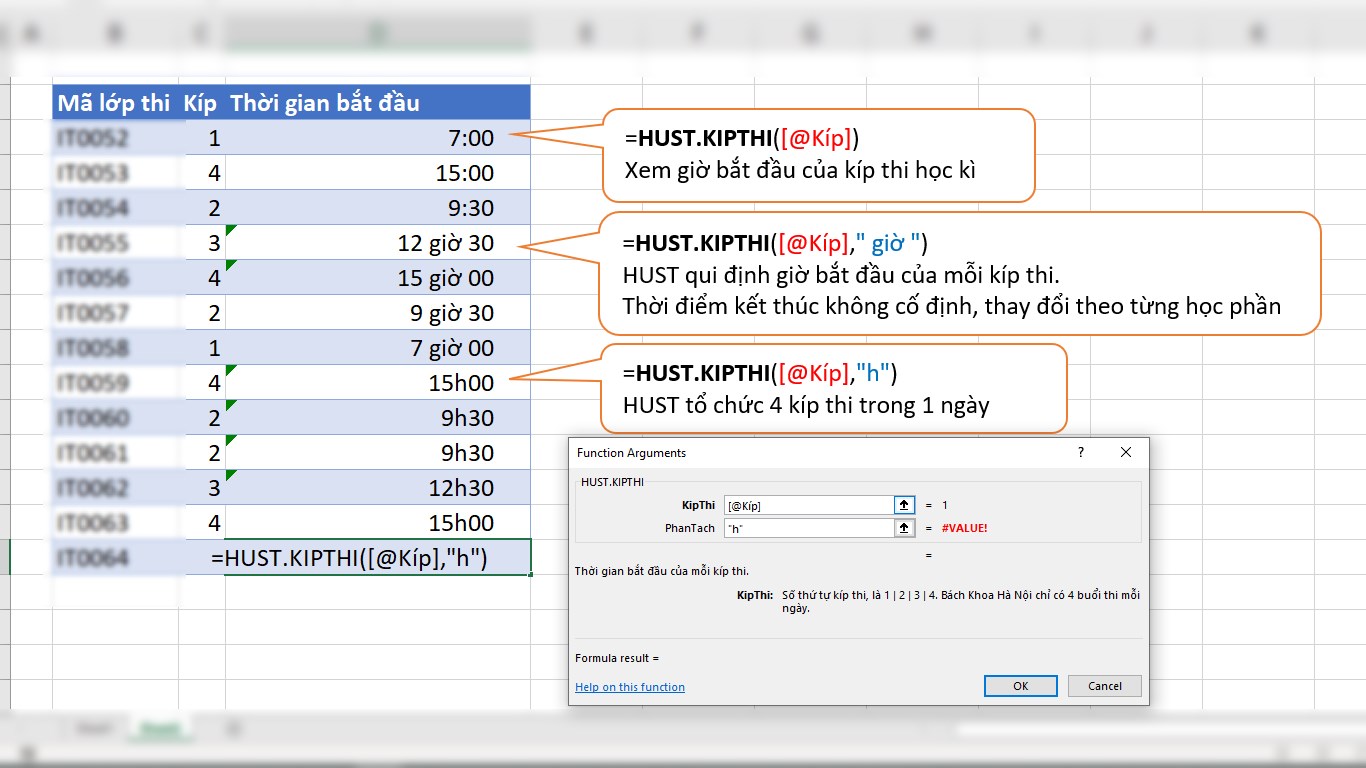This screenshot has width=1366, height=768.
Task: Select the "Thời gian bắt đầu" header cell
Action: (378, 103)
